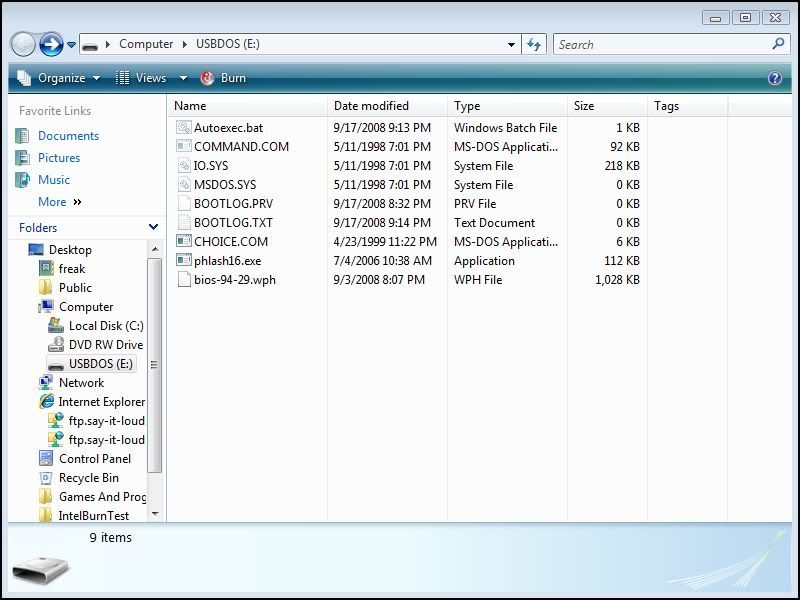Click the magnifier search icon

779,44
